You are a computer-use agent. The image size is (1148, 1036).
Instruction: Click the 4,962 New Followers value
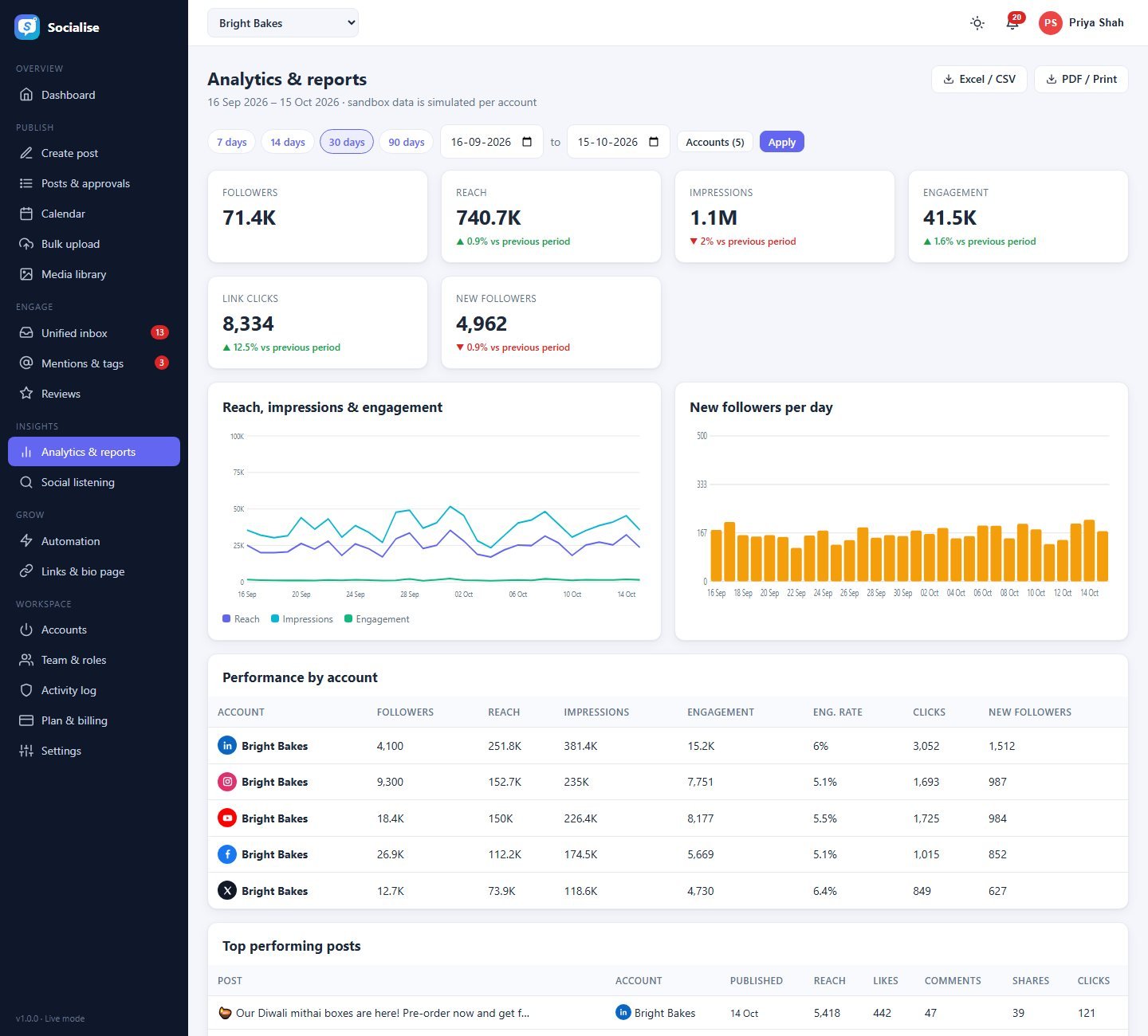[x=482, y=324]
